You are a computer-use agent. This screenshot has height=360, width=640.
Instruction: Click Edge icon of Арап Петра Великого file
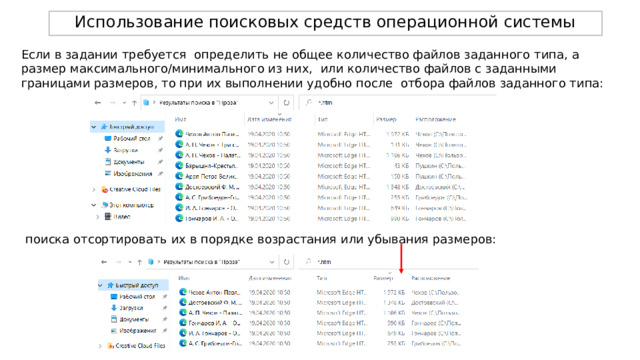[179, 176]
